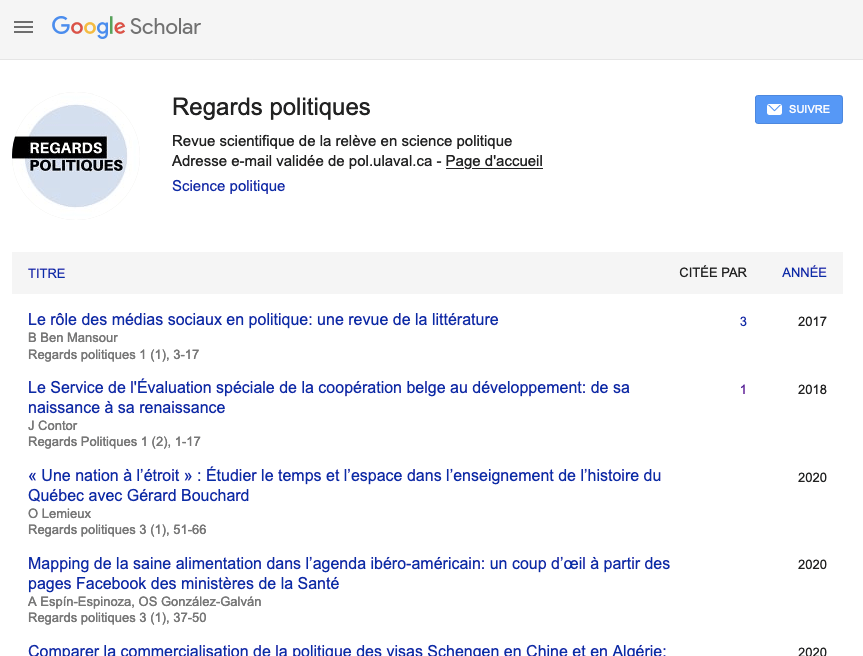The height and width of the screenshot is (656, 863).
Task: Click the SUIVRE follow button
Action: (x=798, y=109)
